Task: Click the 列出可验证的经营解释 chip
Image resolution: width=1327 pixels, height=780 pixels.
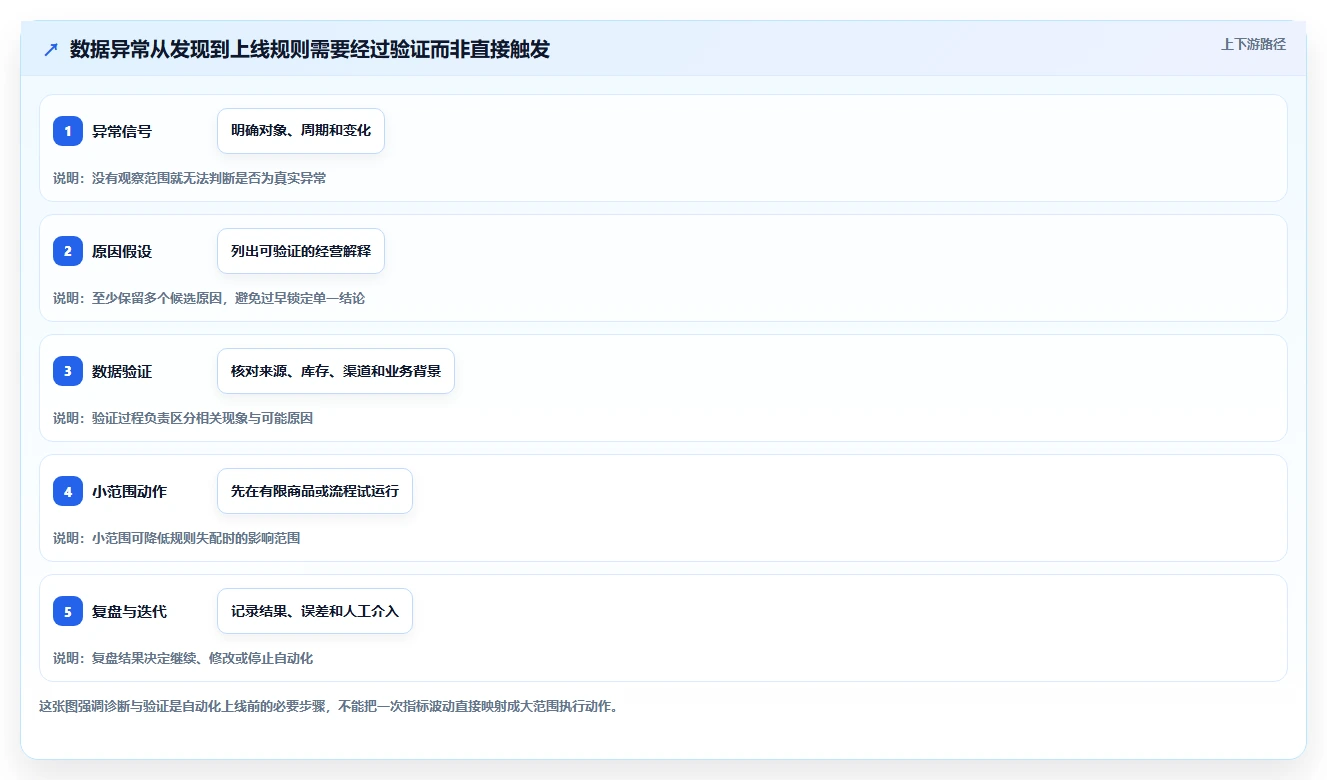Action: 301,251
